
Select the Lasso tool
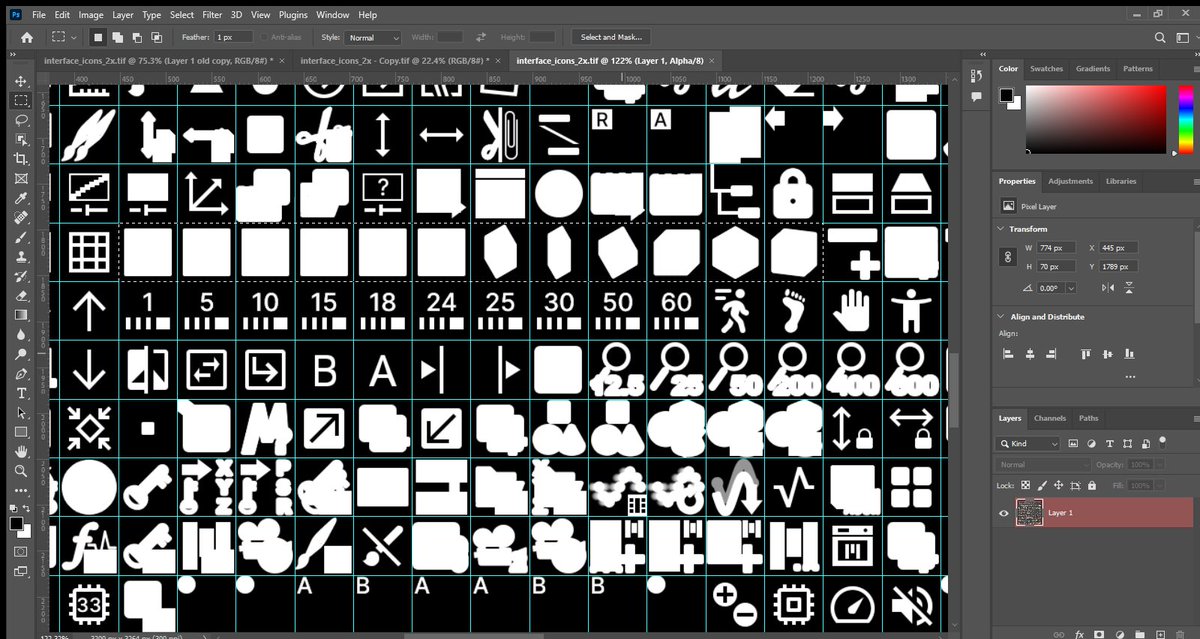click(x=21, y=120)
